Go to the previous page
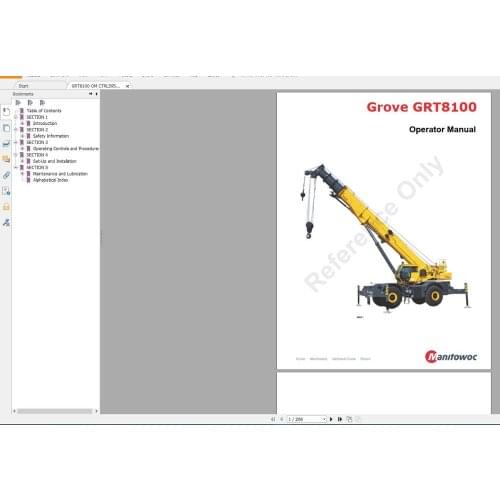 282,419
